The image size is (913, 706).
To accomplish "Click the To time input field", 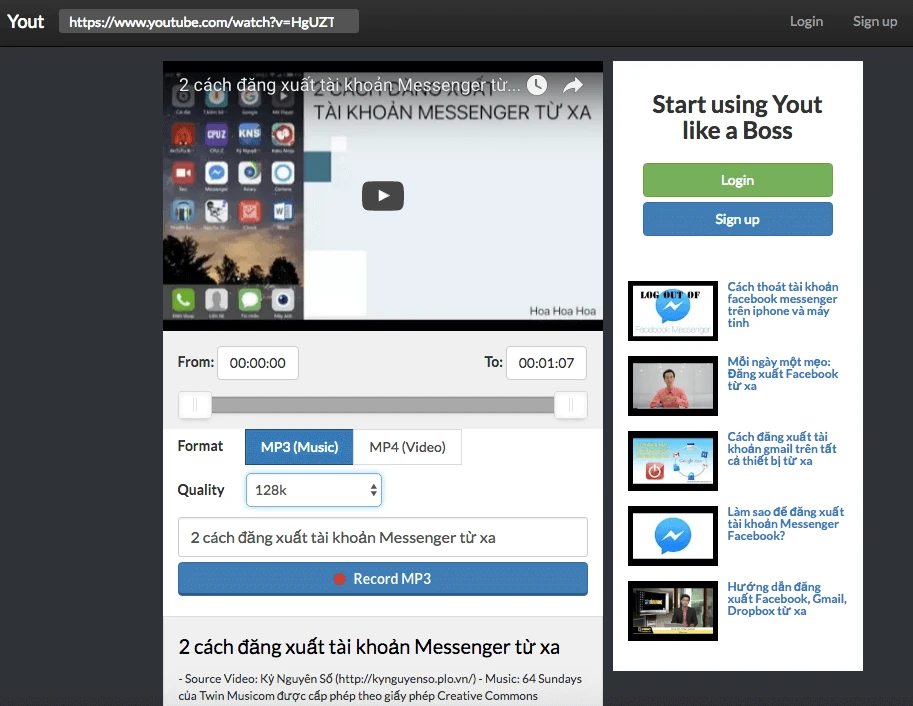I will point(546,363).
